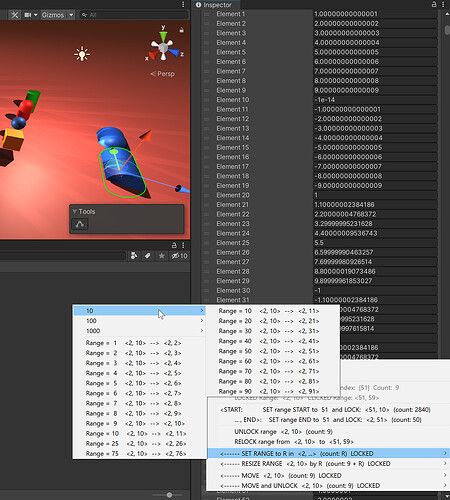
Task: Click the Gizmos toolbar button
Action: [x=53, y=15]
